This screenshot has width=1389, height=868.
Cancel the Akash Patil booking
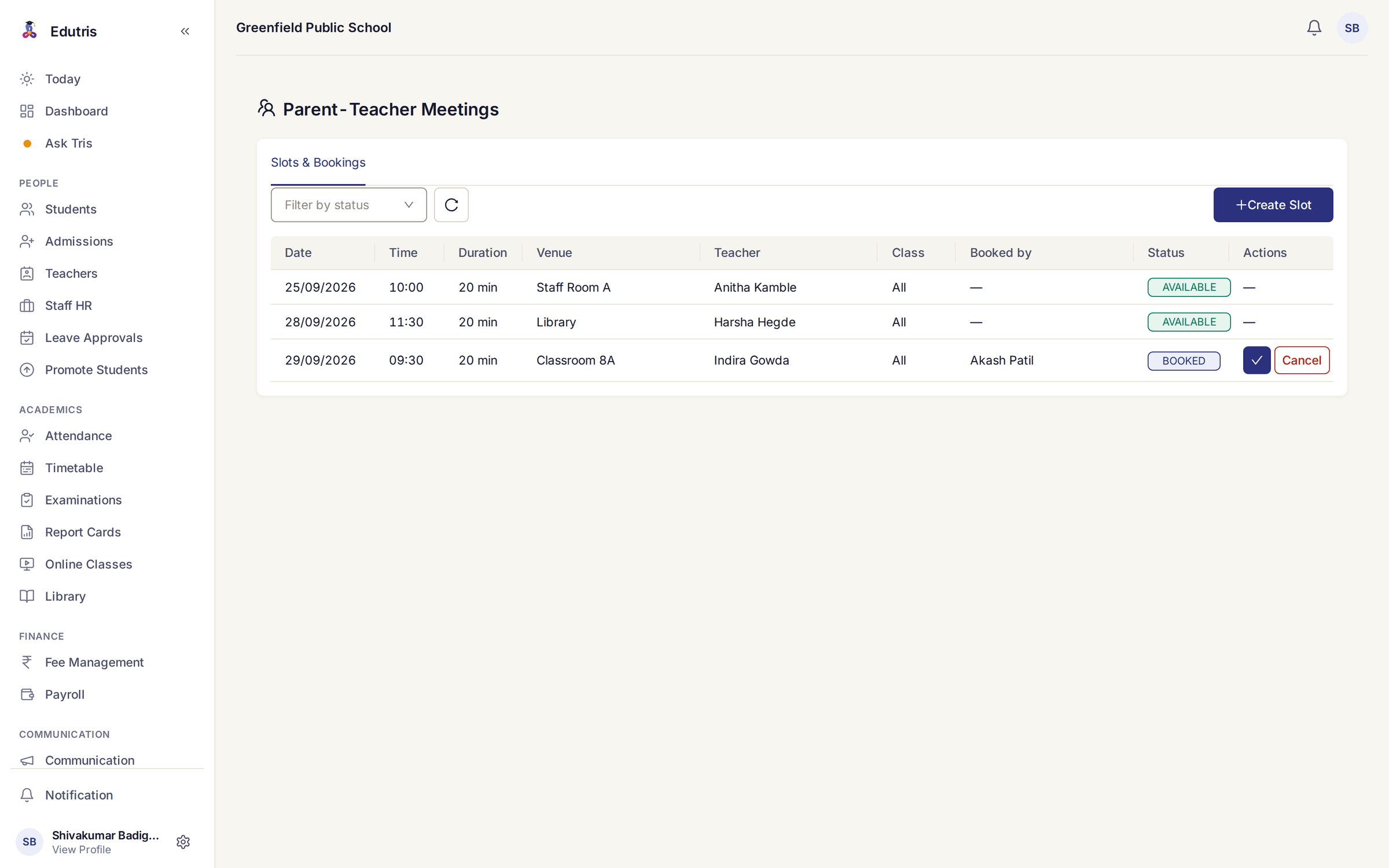coord(1302,360)
